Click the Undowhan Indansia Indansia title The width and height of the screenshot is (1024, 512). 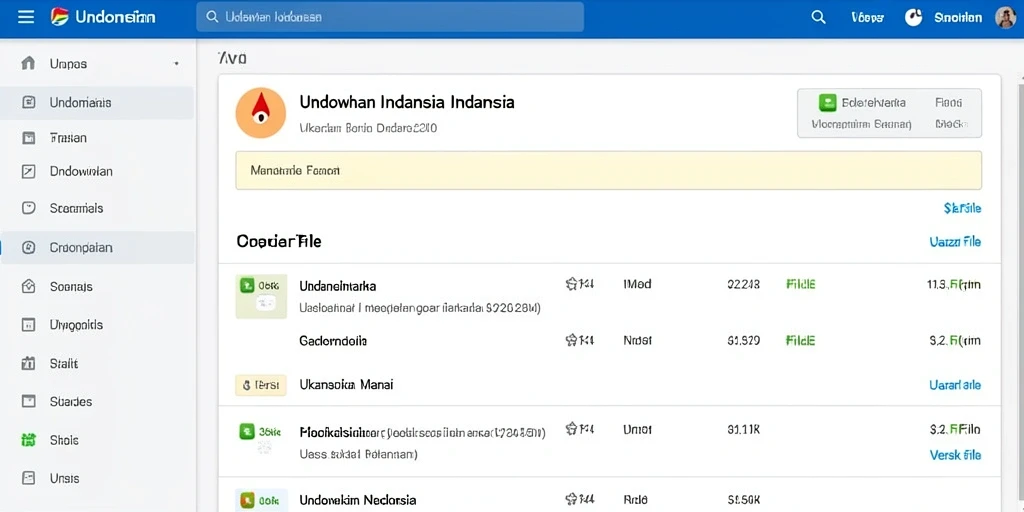tap(407, 103)
